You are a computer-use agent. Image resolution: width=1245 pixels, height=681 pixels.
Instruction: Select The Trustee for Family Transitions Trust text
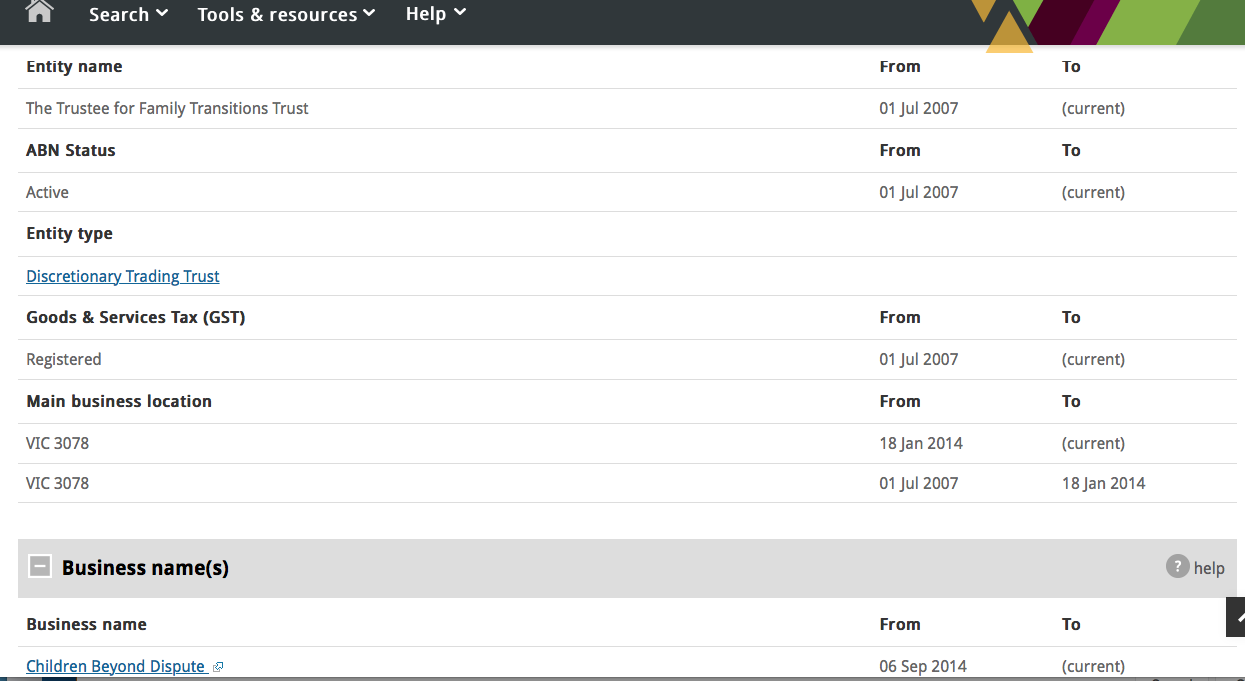(x=167, y=108)
